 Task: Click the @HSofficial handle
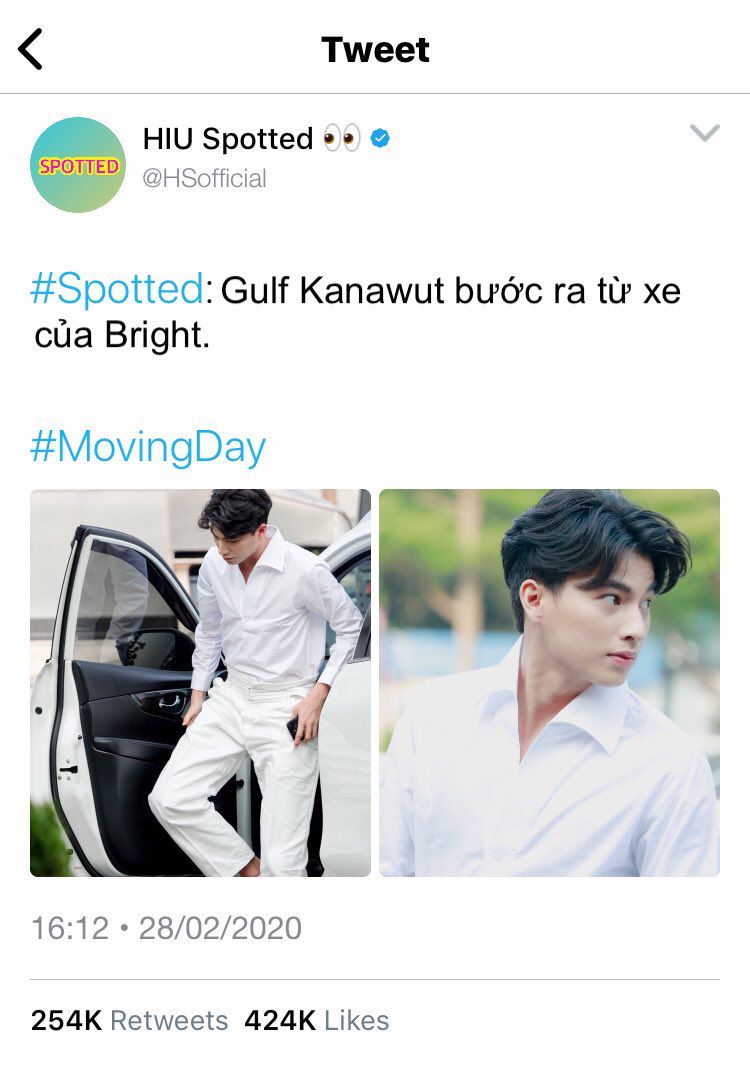(x=204, y=178)
